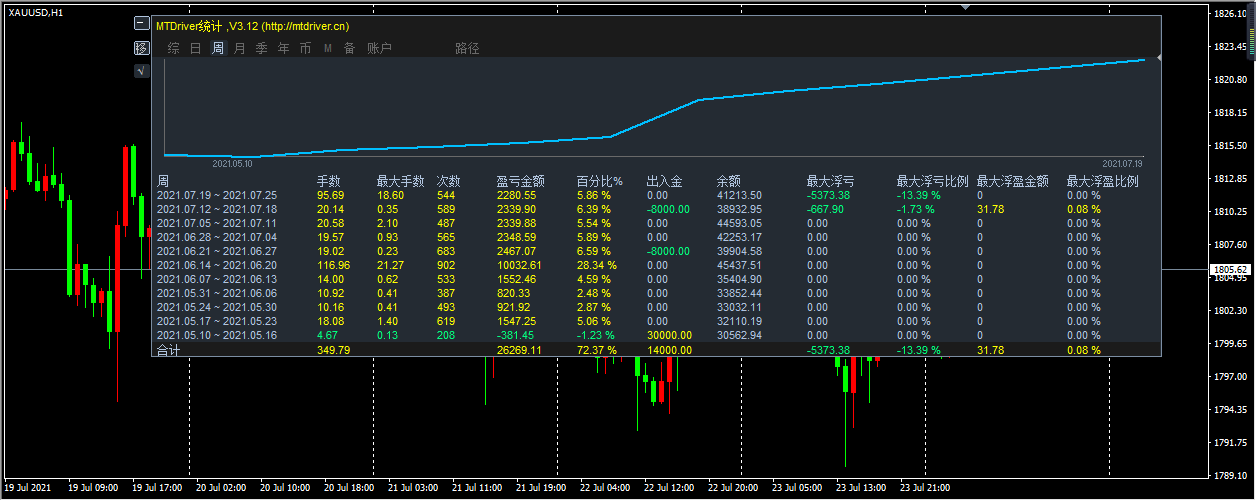The height and width of the screenshot is (501, 1256).
Task: Open the M tab
Action: pyautogui.click(x=328, y=48)
